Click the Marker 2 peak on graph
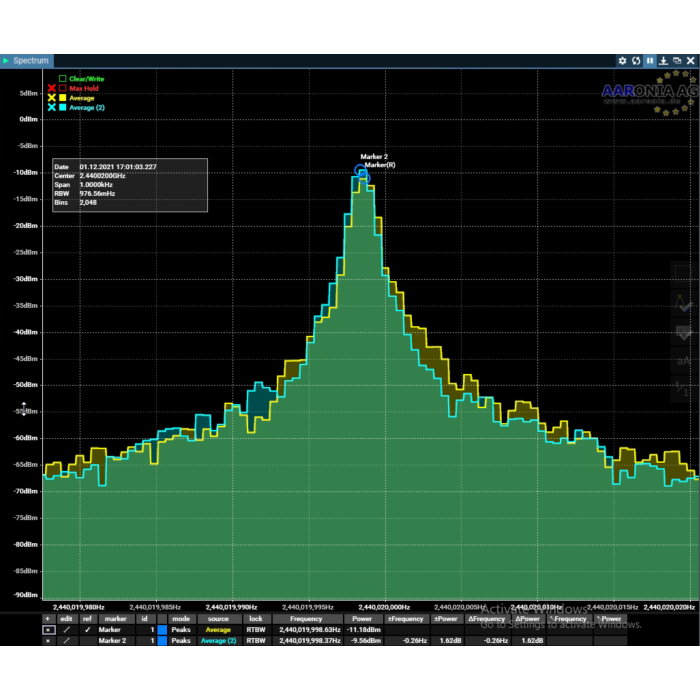This screenshot has width=700, height=700. click(x=361, y=171)
